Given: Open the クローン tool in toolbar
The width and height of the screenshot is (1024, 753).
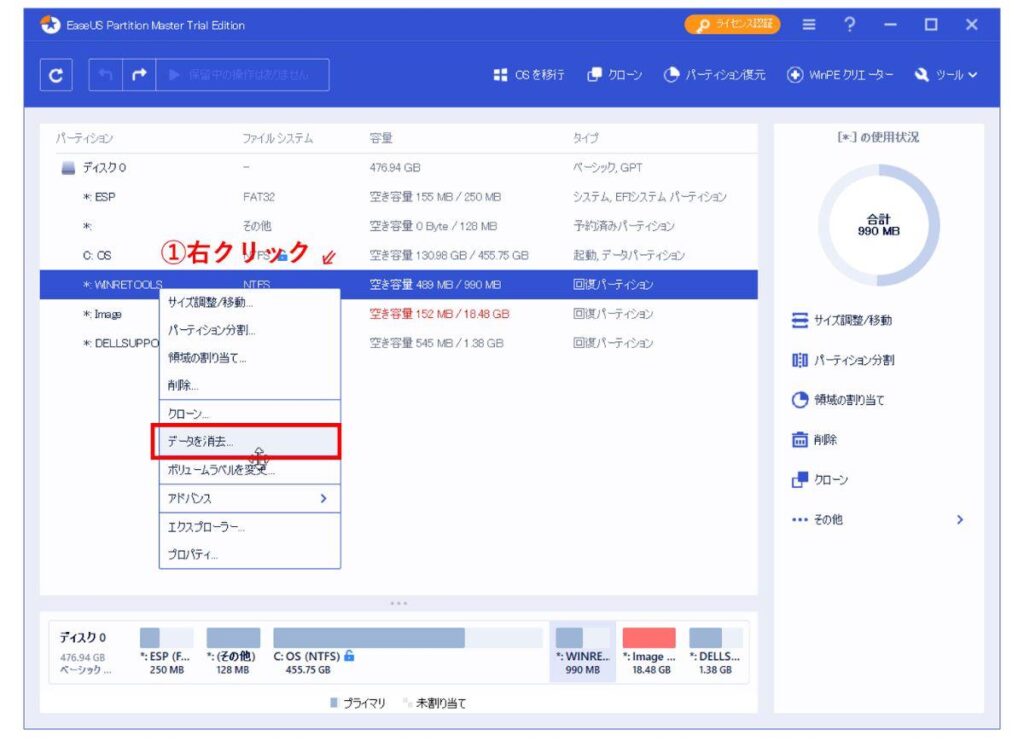Looking at the screenshot, I should [615, 75].
